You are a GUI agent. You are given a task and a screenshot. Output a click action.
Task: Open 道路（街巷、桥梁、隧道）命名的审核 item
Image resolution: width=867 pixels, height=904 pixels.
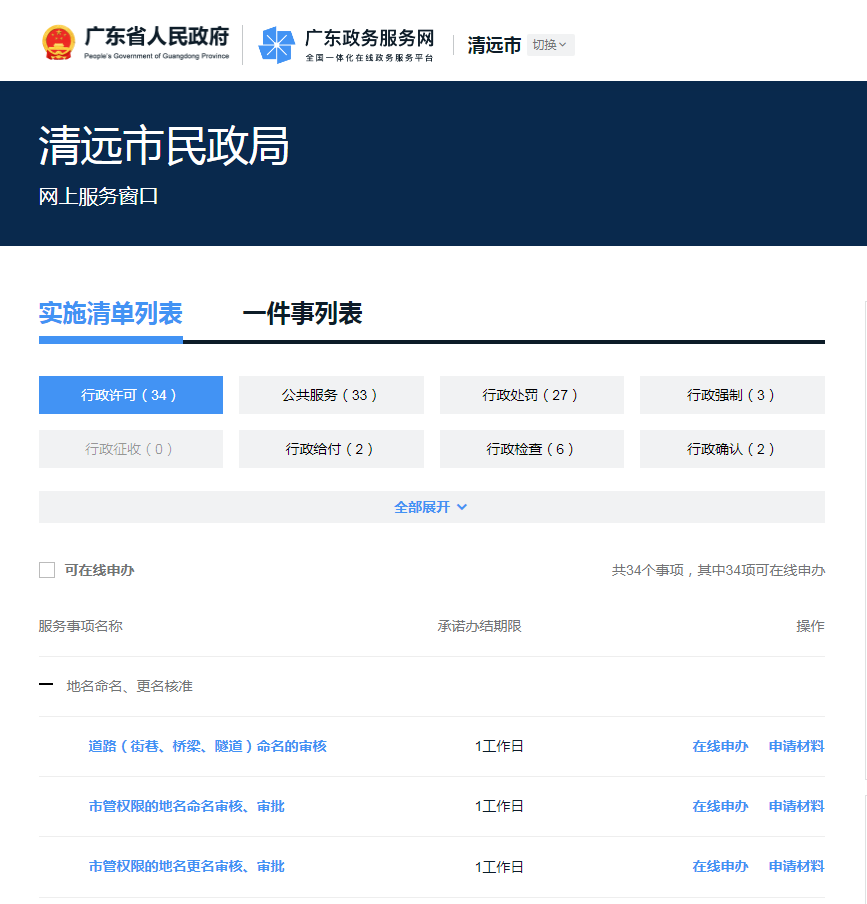207,746
